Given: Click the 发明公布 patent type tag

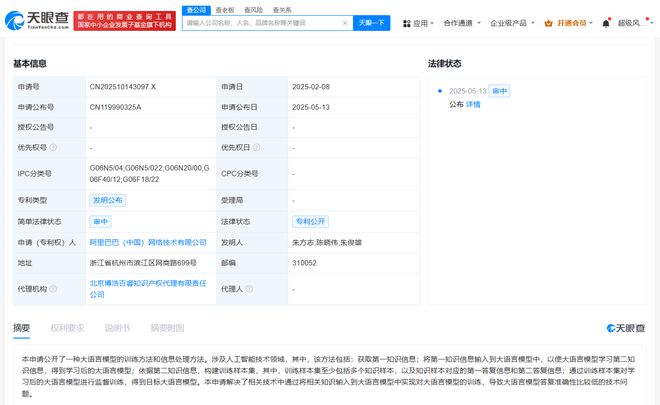Looking at the screenshot, I should click(x=108, y=200).
